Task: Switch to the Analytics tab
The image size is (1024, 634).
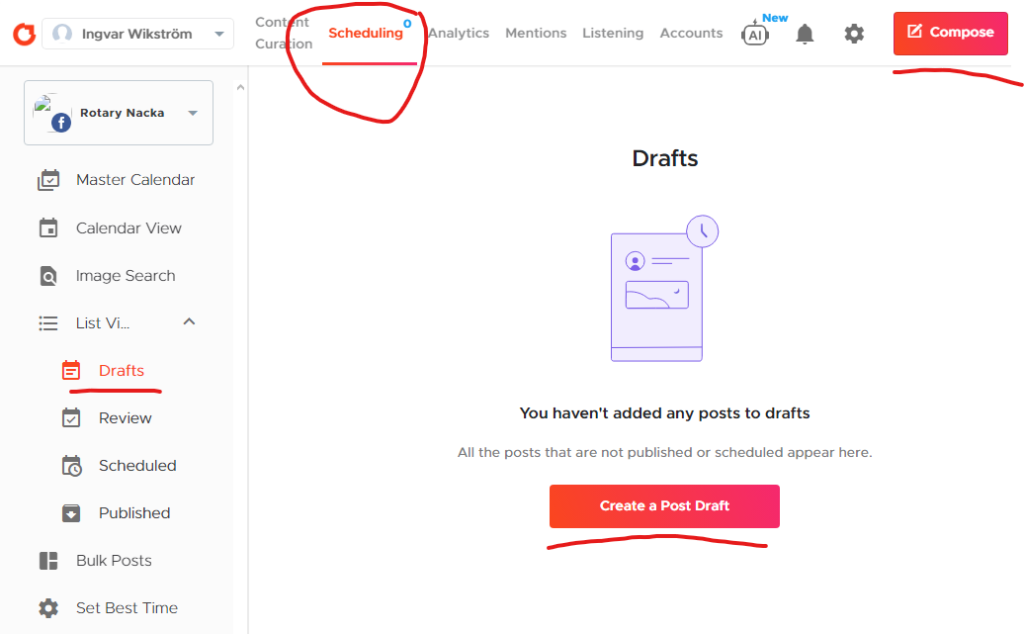Action: (x=458, y=33)
